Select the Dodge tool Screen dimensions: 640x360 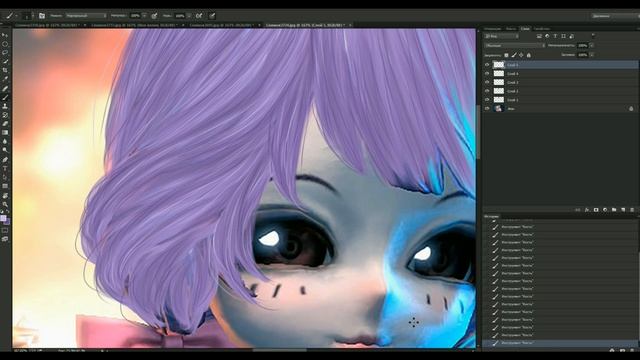(x=5, y=150)
